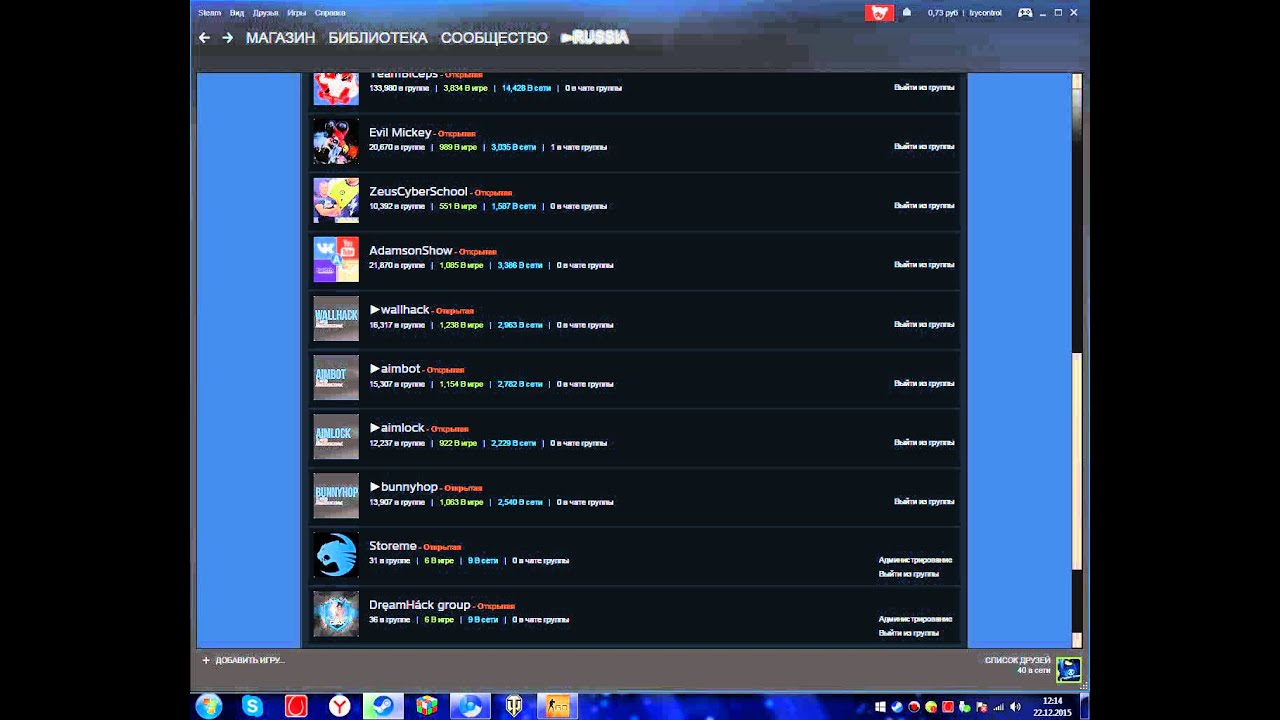
Task: Click '1 в чате группы' for Evil Mickey
Action: [x=579, y=147]
